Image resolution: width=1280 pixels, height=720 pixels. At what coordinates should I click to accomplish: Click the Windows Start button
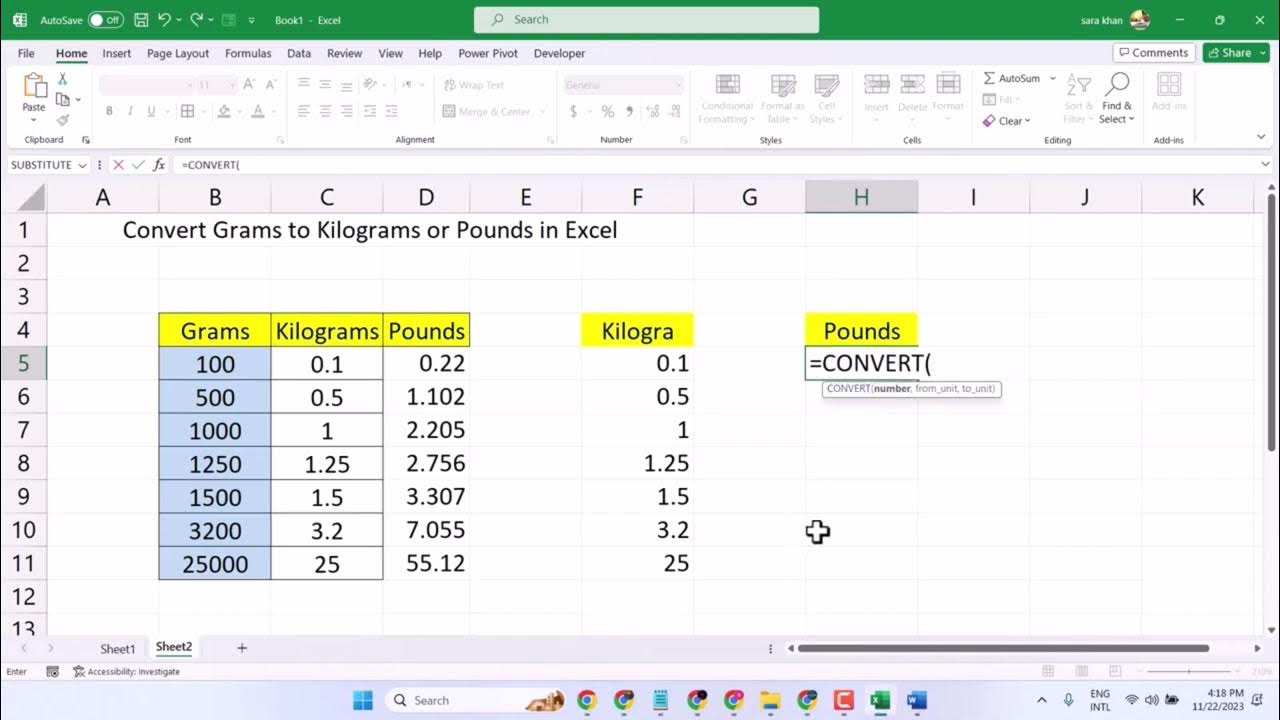coord(362,700)
